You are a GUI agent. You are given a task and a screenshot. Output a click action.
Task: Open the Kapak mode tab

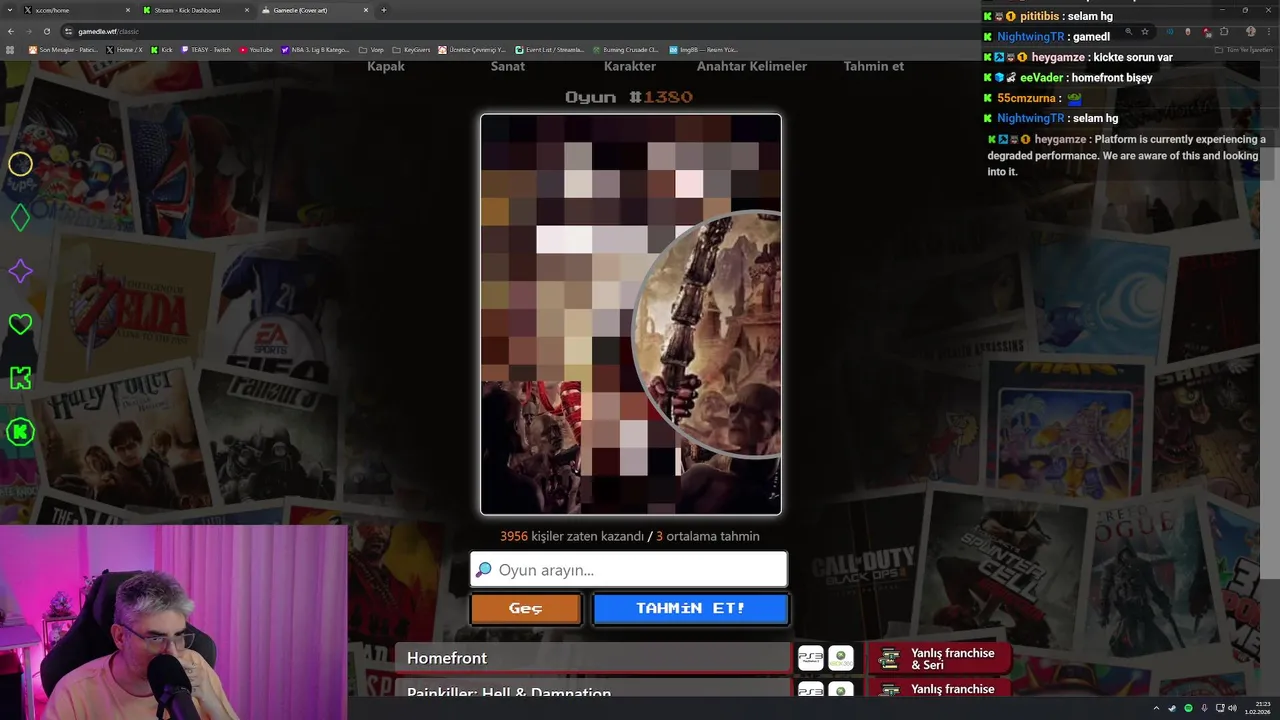[x=386, y=66]
